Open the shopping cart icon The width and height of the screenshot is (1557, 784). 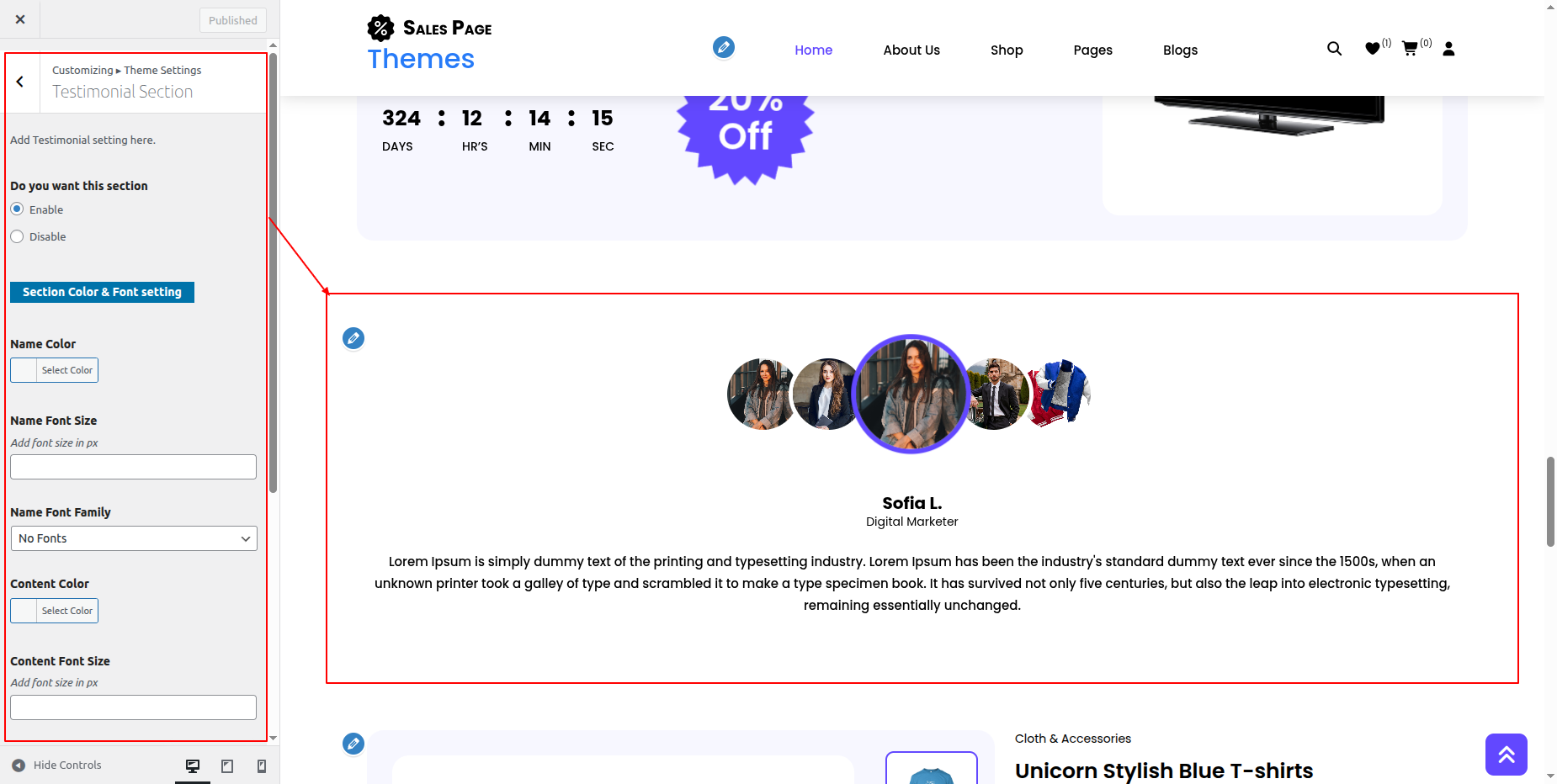pos(1410,49)
